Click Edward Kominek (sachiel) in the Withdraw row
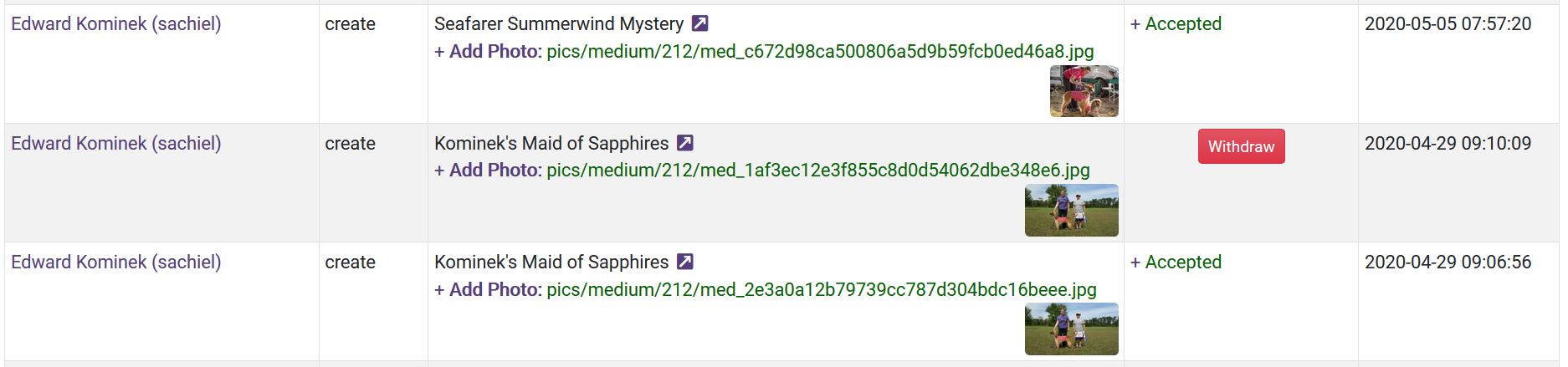 (x=116, y=143)
